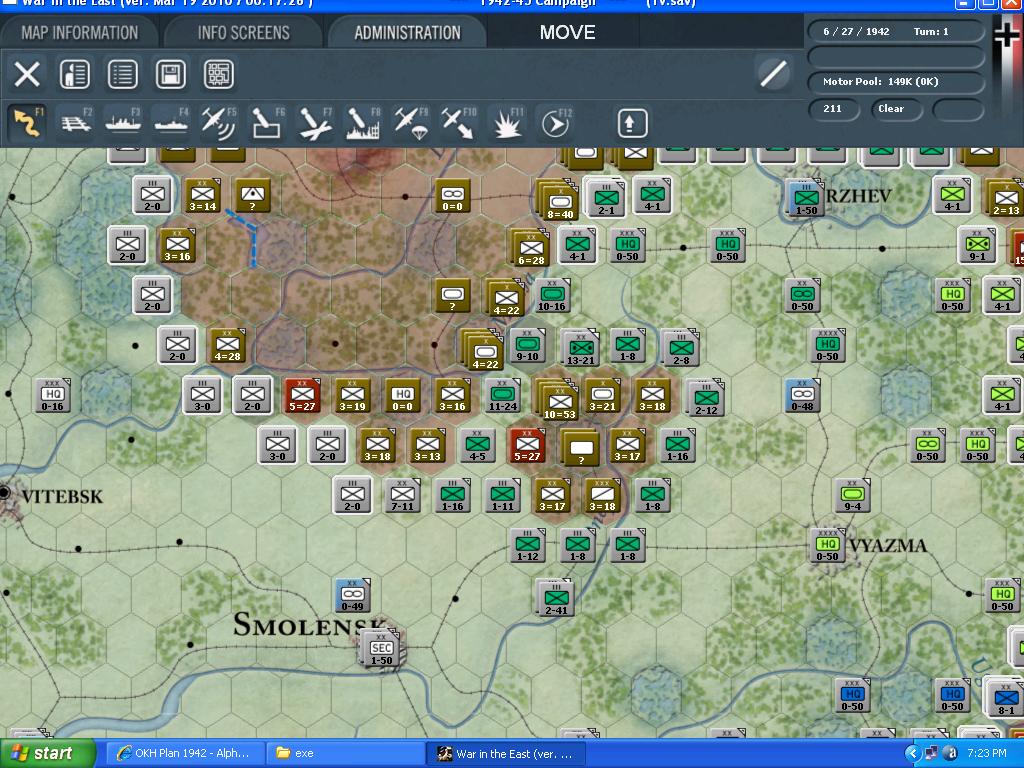Select the Soviet 3=21 unit

[603, 395]
